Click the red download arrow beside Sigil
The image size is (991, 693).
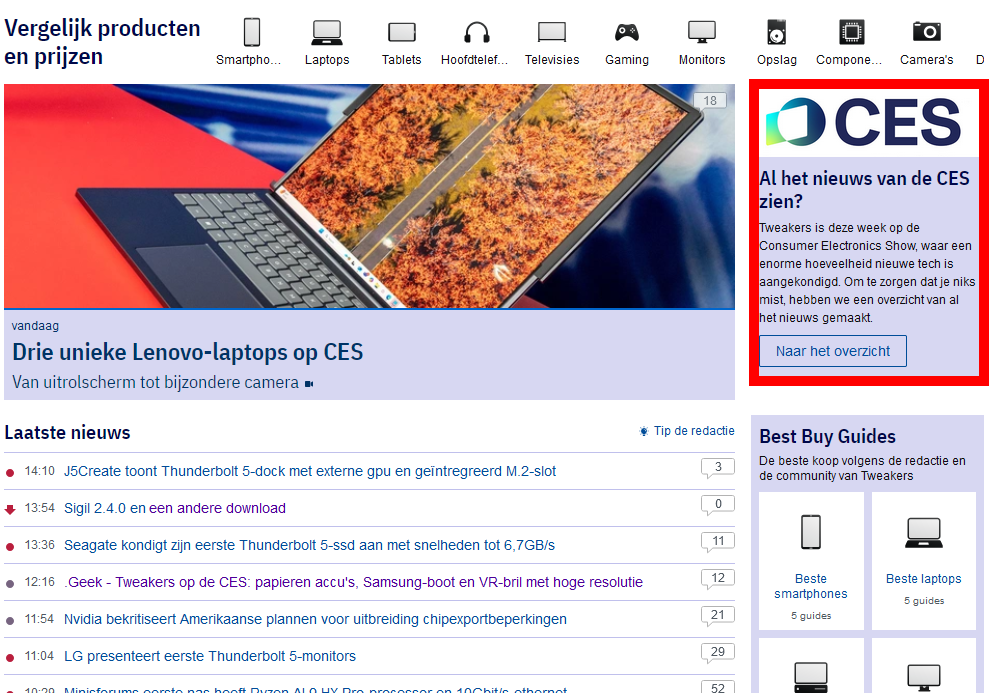[9, 510]
